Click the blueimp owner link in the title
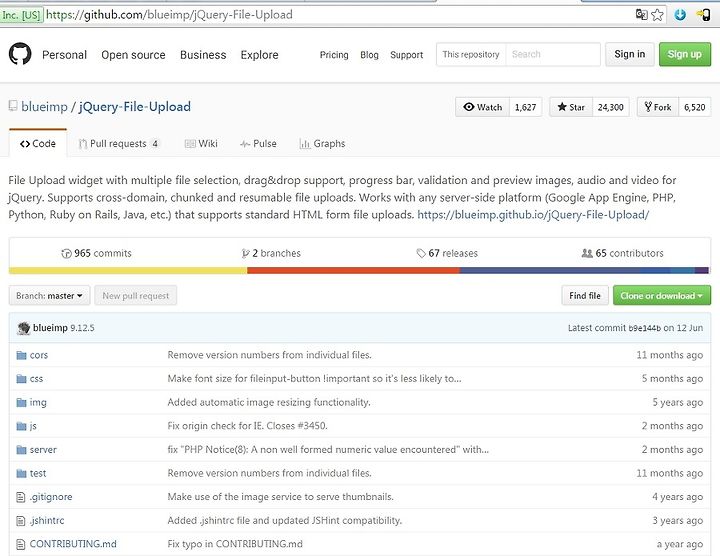This screenshot has width=720, height=556. pos(44,107)
